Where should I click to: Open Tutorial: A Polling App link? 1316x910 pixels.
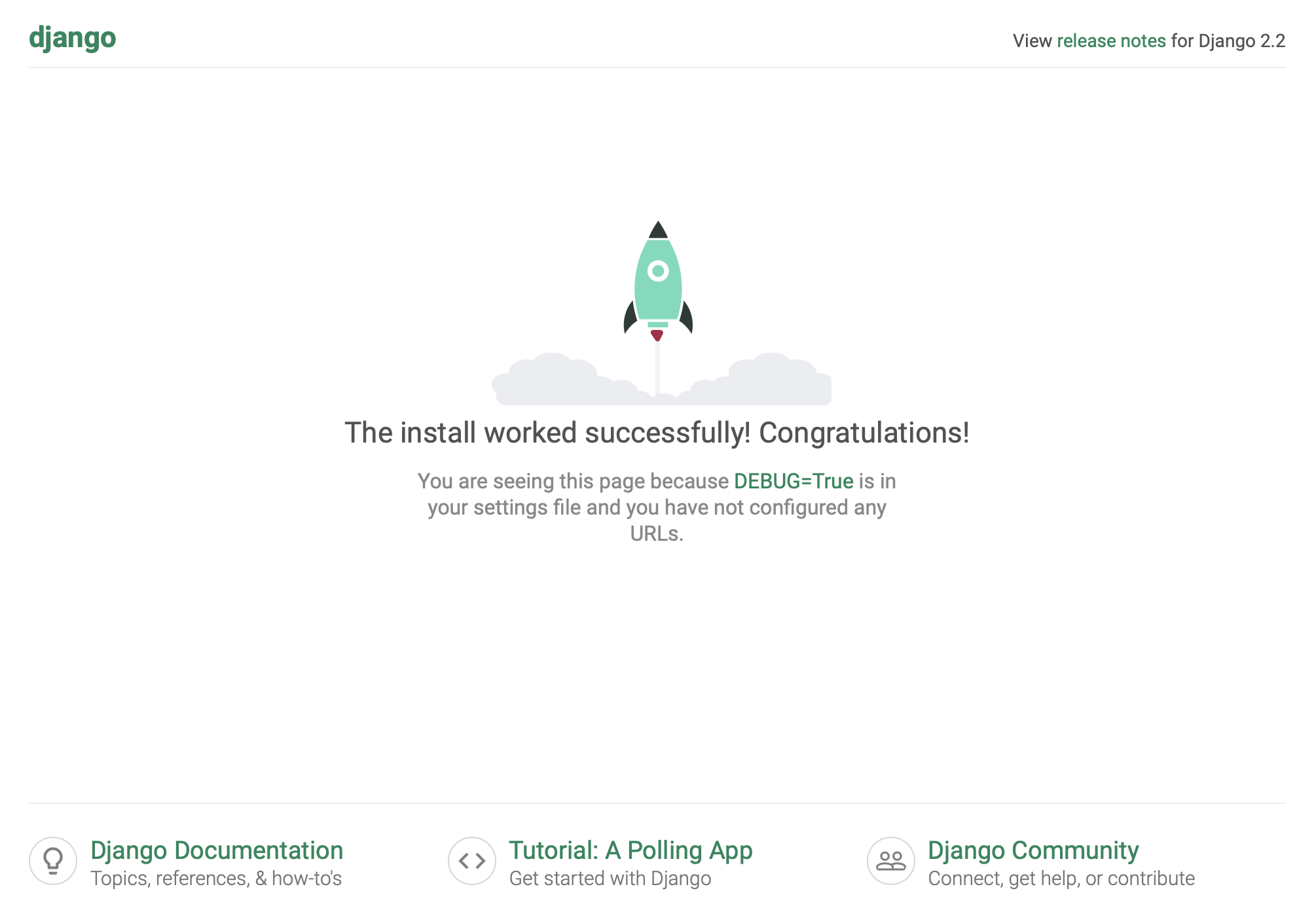[631, 850]
